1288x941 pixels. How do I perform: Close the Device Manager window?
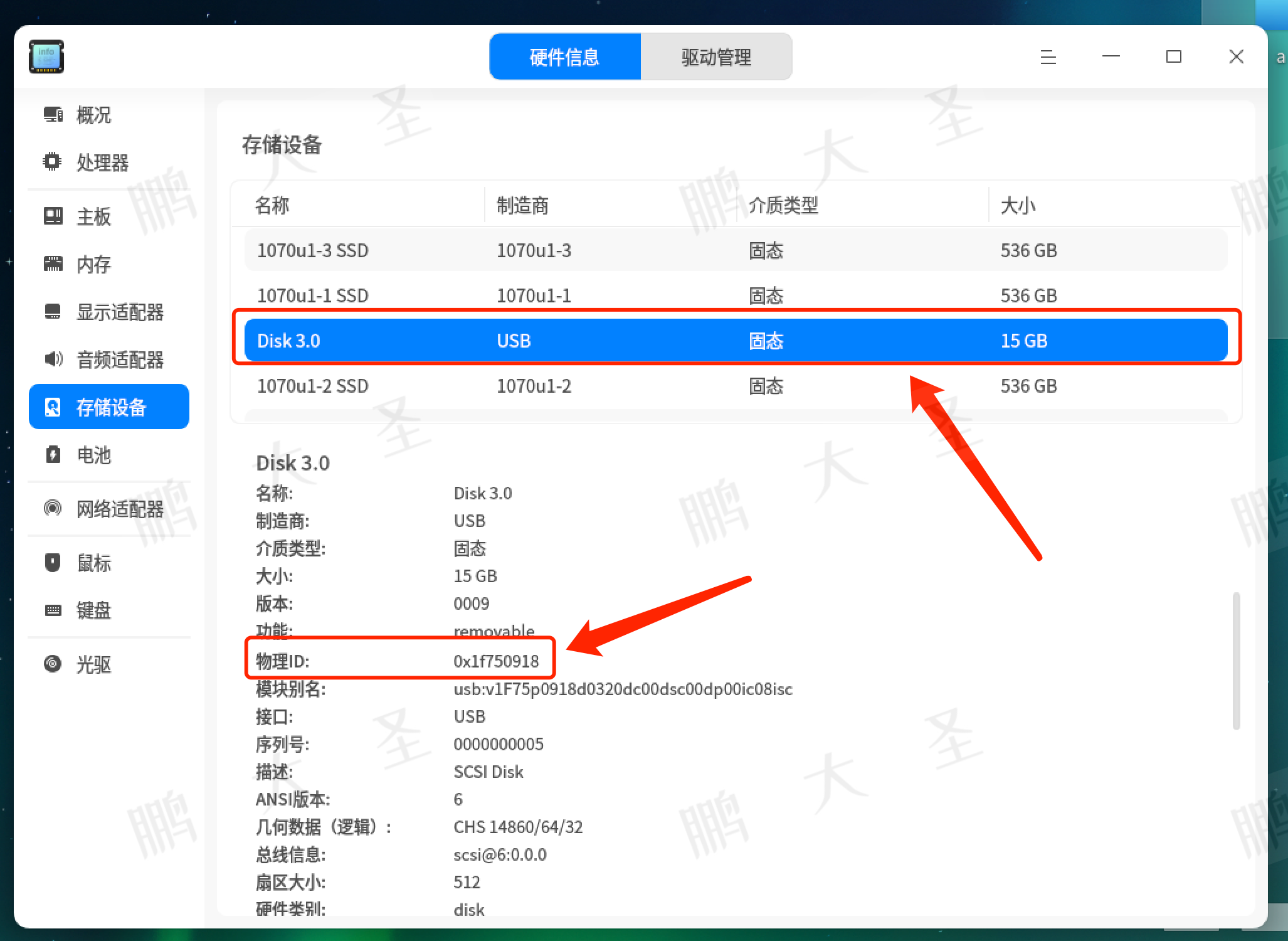pyautogui.click(x=1236, y=57)
